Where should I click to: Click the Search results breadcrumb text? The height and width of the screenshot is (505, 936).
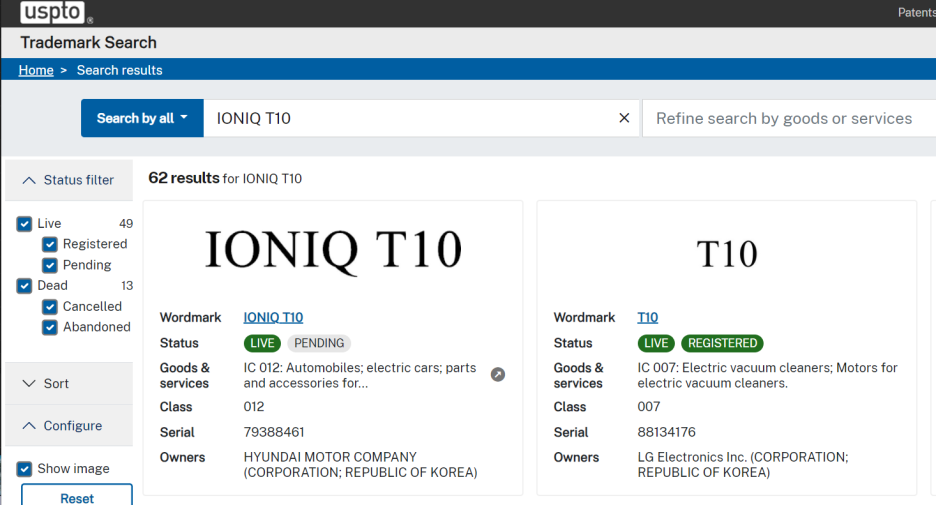tap(119, 70)
